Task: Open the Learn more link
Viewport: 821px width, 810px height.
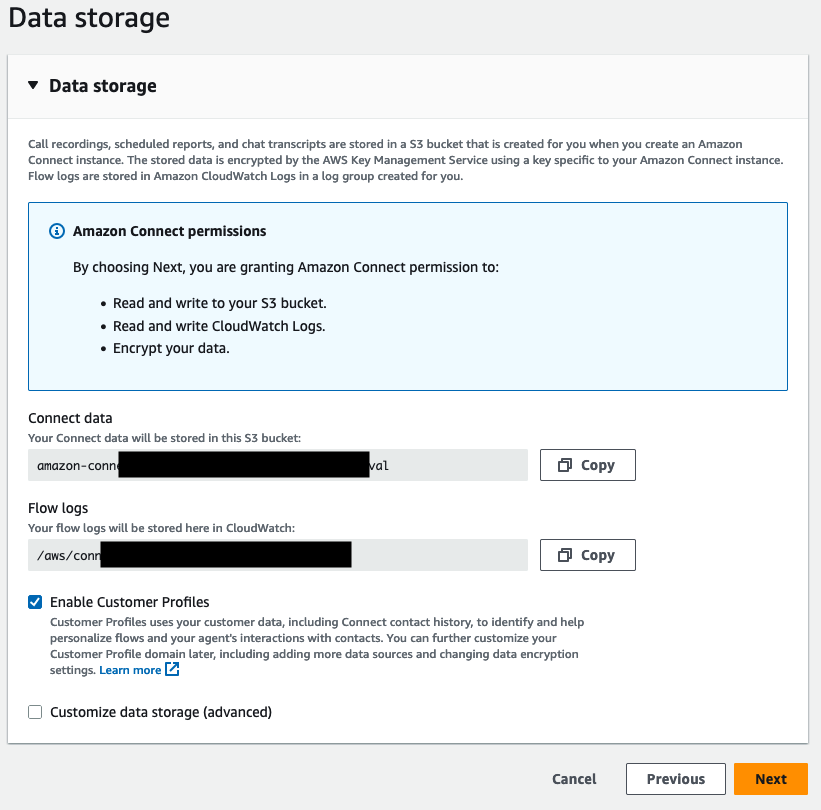Action: pos(130,670)
